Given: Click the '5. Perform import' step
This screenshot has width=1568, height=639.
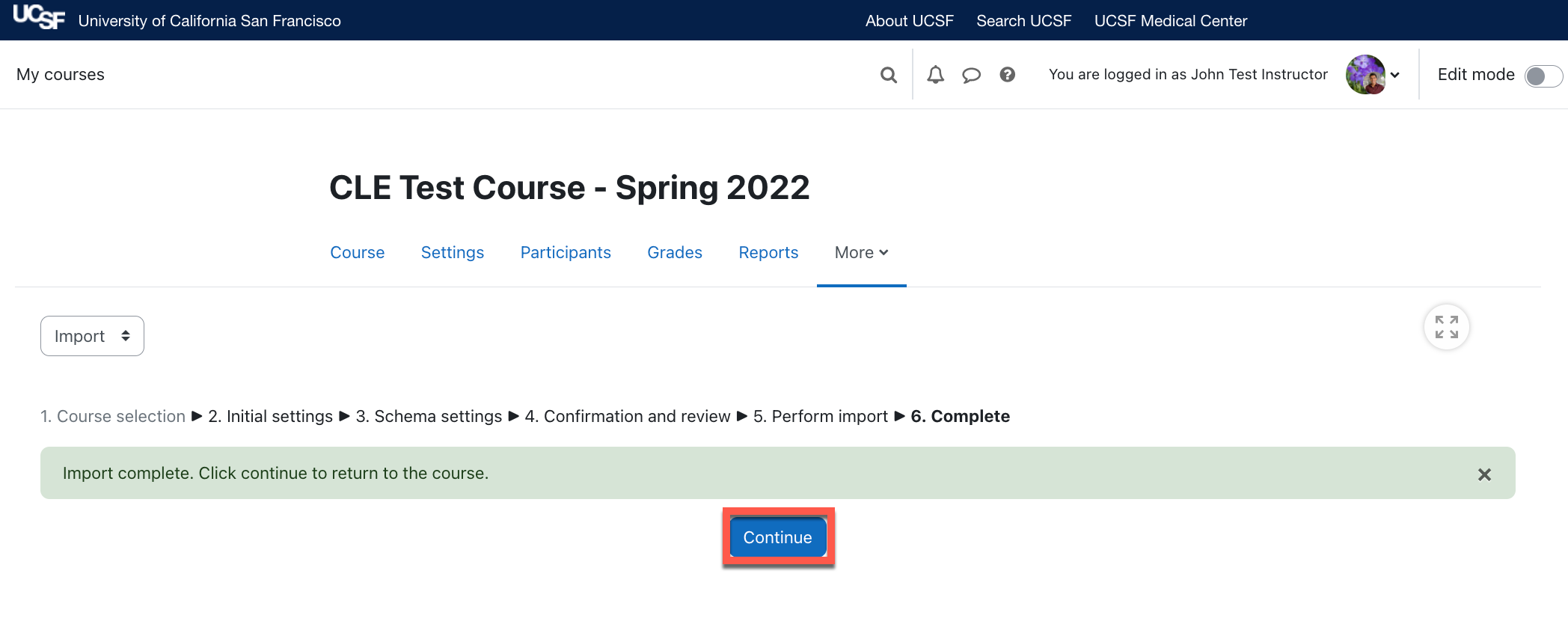Looking at the screenshot, I should 821,416.
